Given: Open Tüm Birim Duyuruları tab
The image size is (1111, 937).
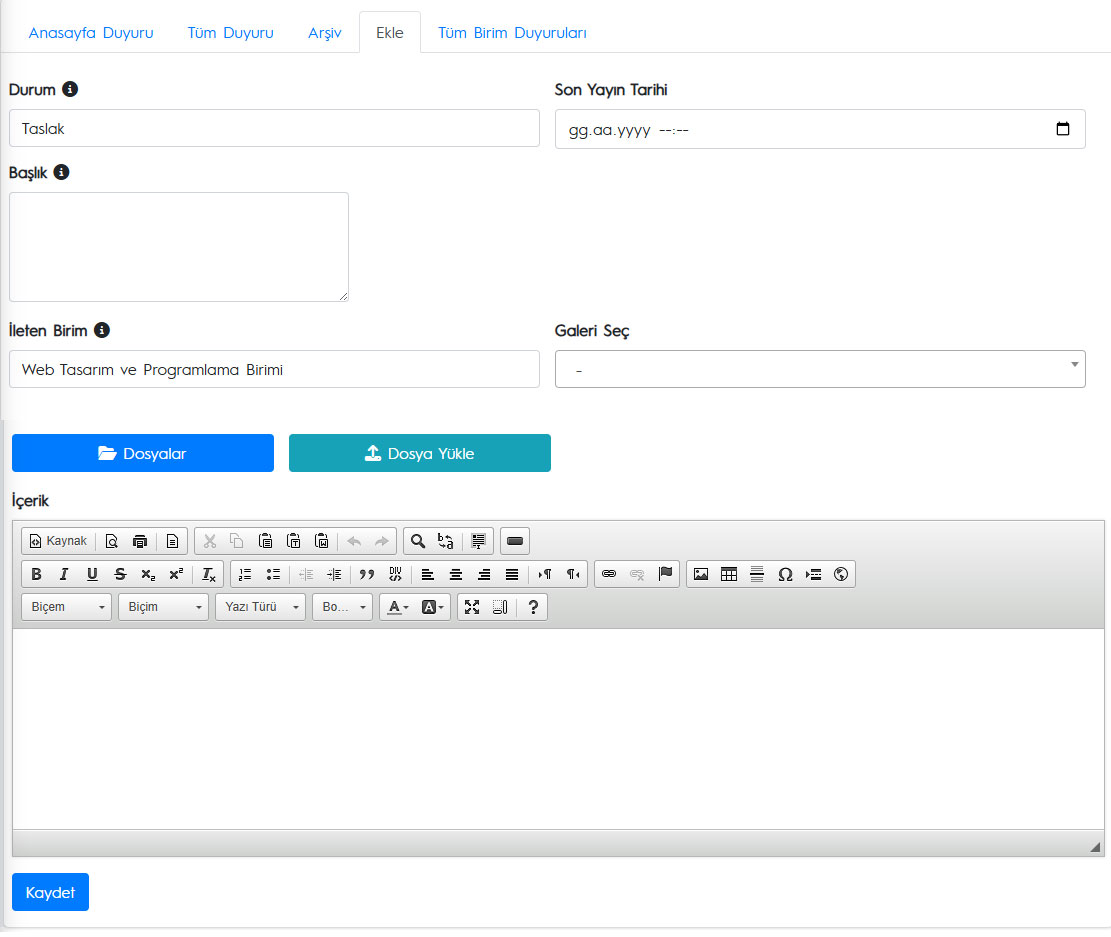Looking at the screenshot, I should (x=512, y=33).
